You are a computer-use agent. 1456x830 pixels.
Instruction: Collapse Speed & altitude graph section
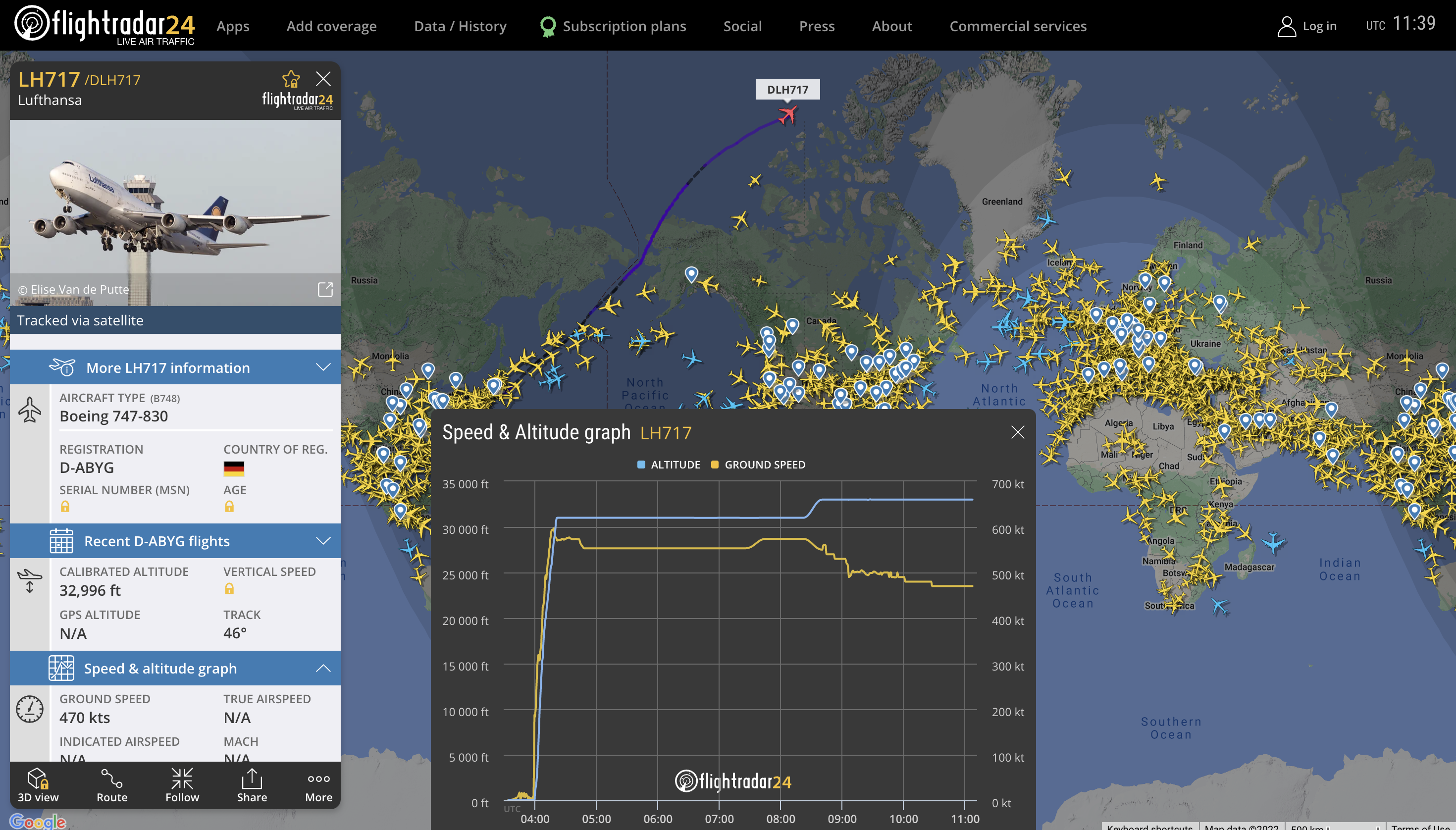pos(175,668)
